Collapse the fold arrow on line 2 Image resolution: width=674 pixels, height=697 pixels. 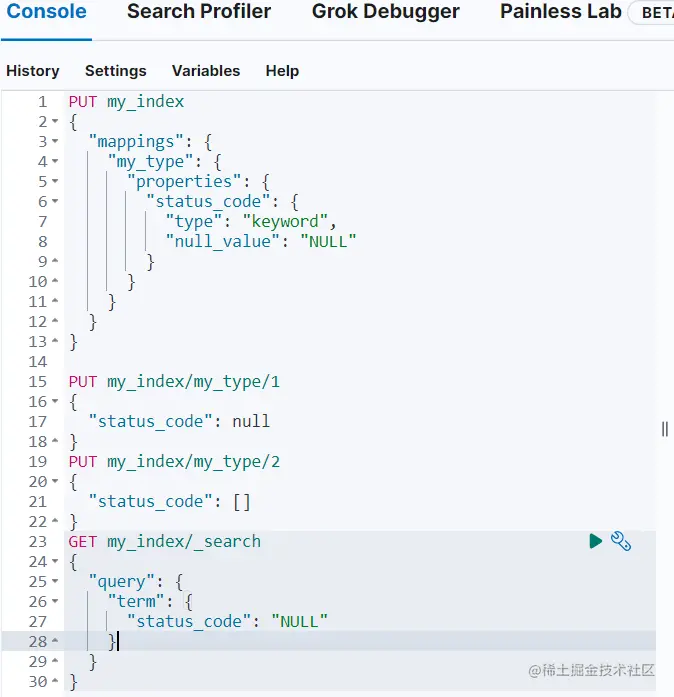pos(55,122)
